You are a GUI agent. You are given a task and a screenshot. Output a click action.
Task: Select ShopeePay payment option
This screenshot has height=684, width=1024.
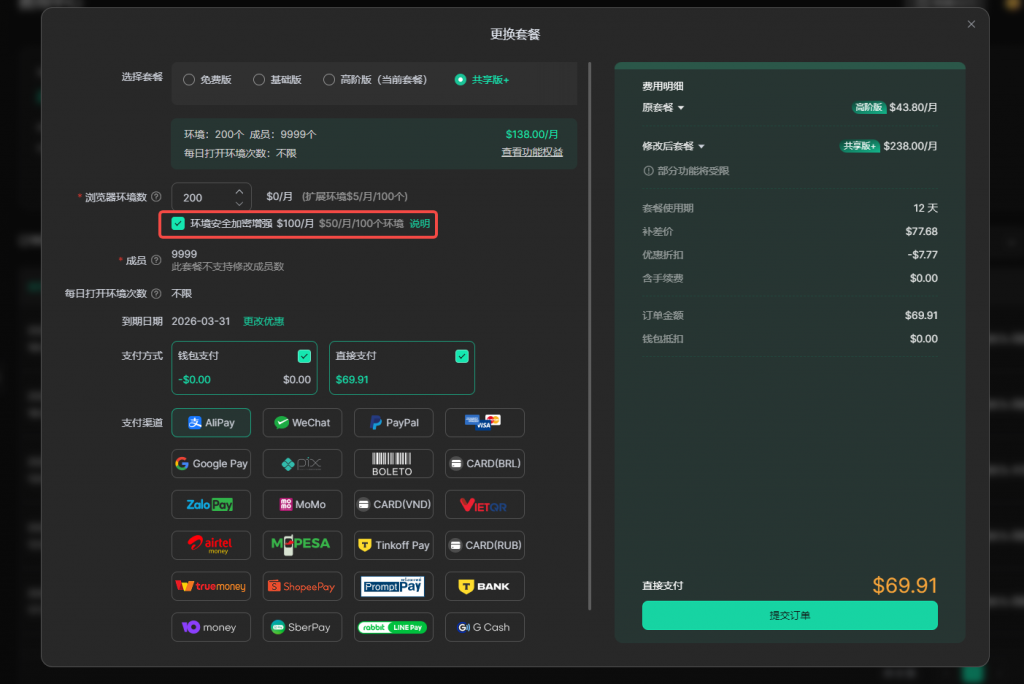[302, 586]
